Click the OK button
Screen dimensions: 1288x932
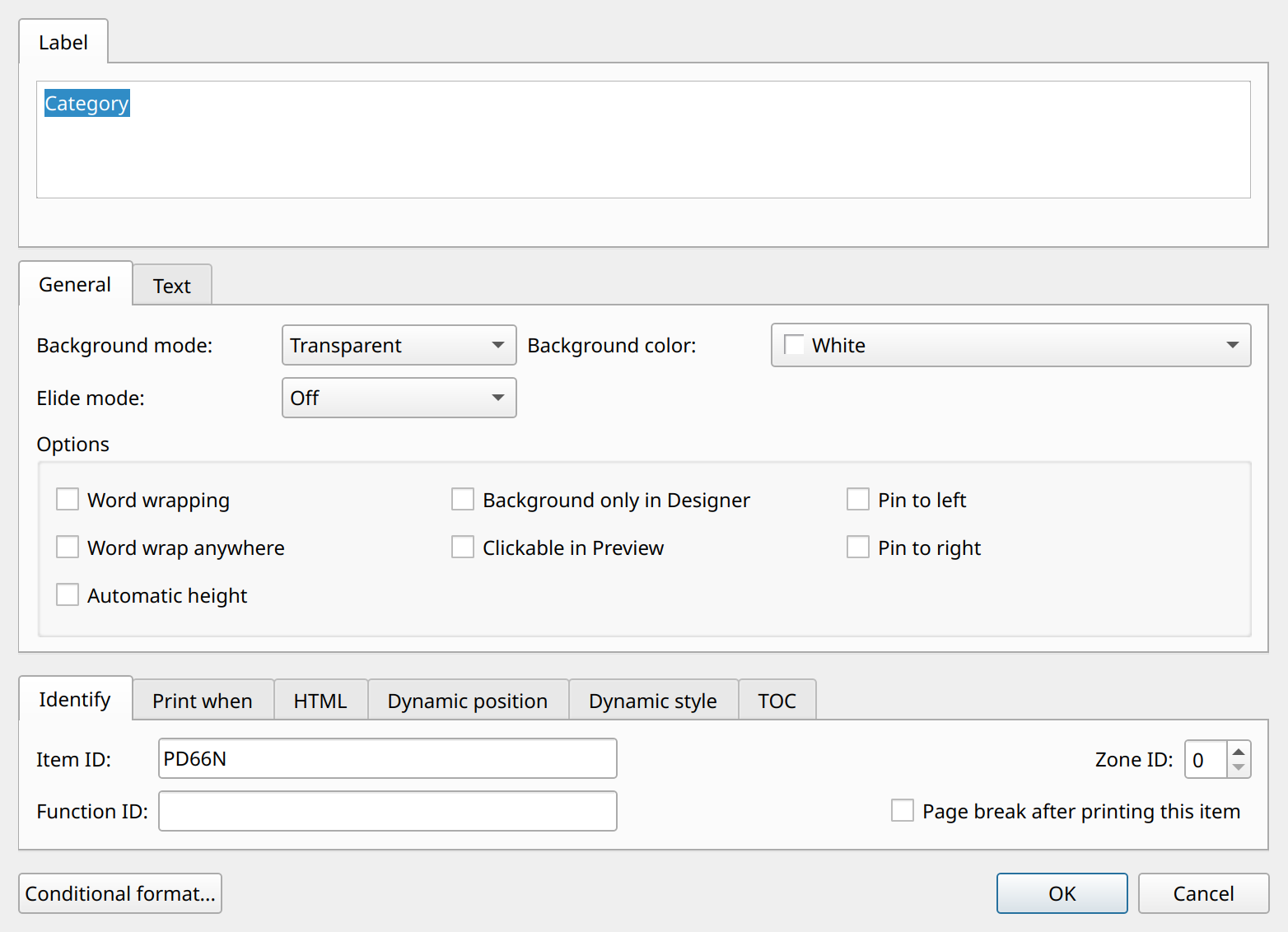coord(1062,893)
